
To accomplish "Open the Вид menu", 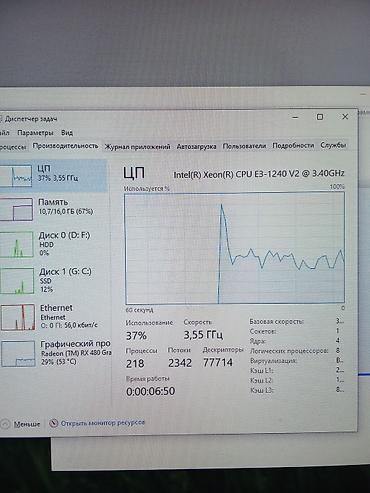I will (67, 133).
